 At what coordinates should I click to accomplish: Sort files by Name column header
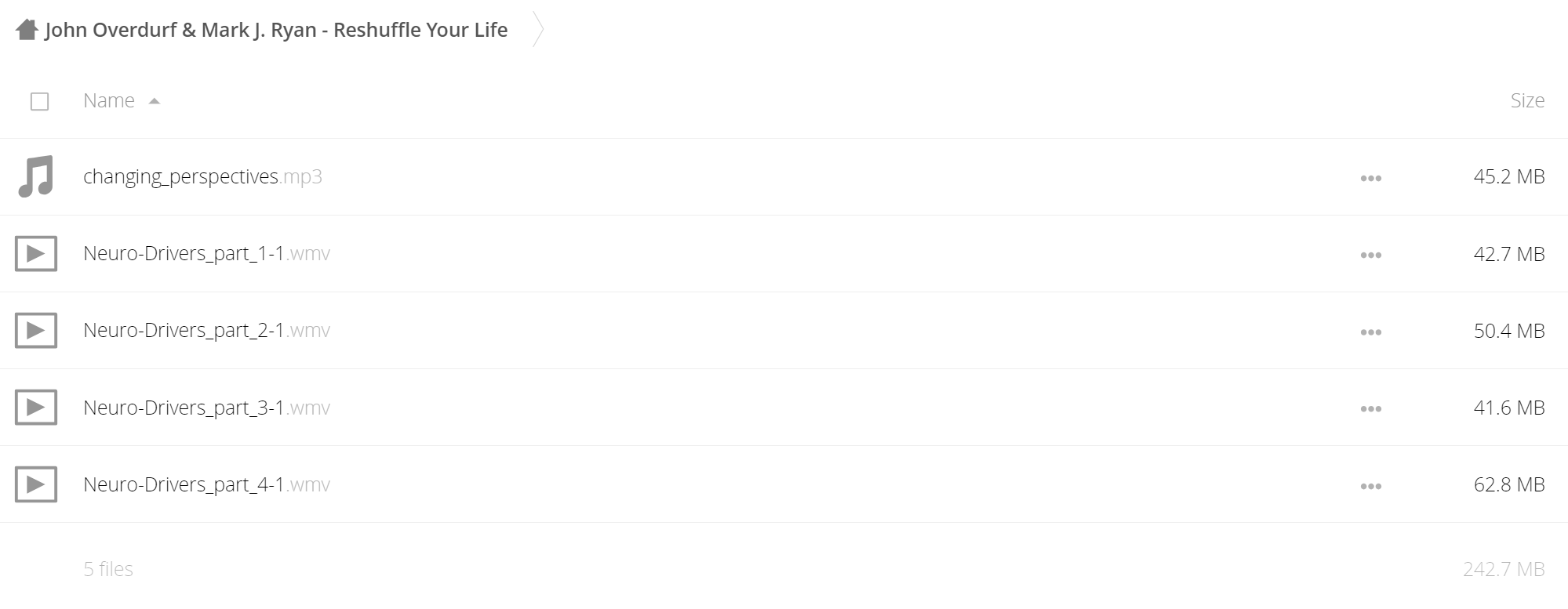click(x=109, y=100)
